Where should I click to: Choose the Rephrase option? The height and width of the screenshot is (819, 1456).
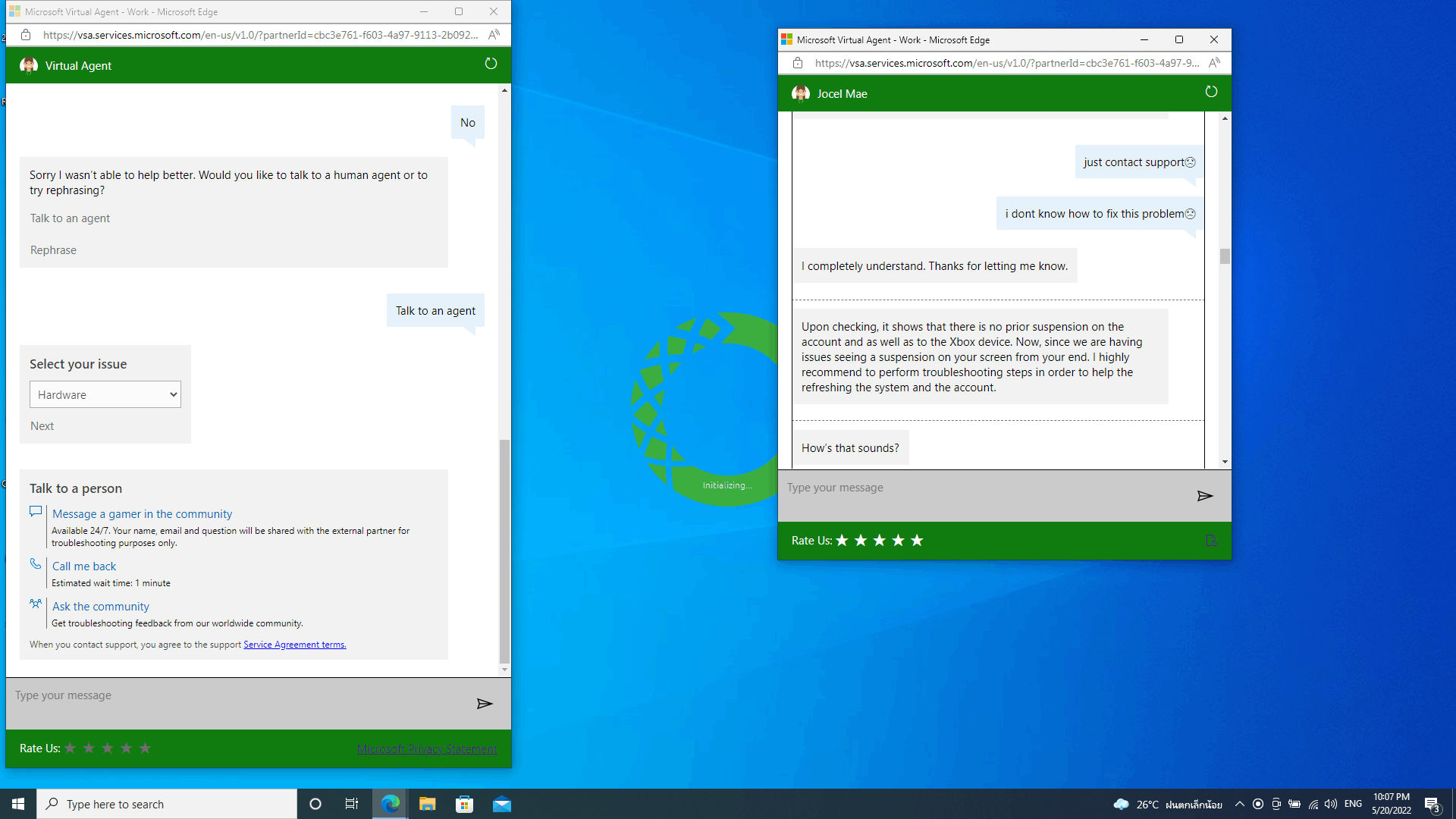53,250
